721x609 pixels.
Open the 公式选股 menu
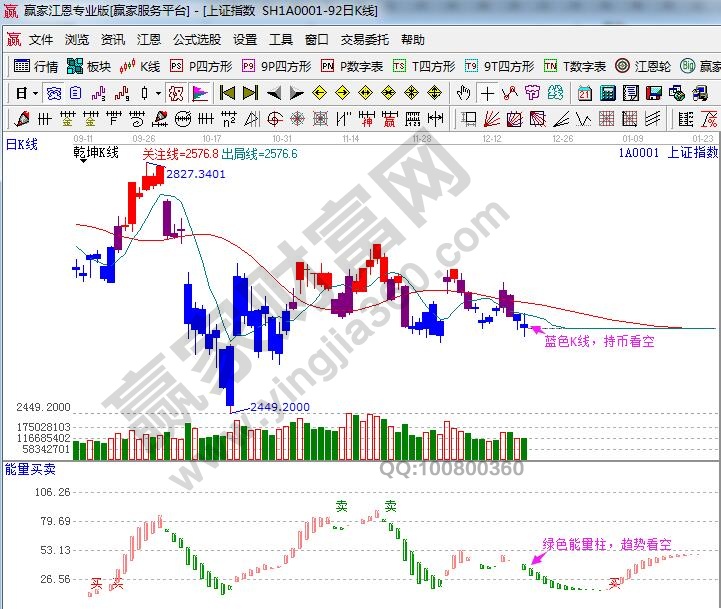[x=196, y=40]
